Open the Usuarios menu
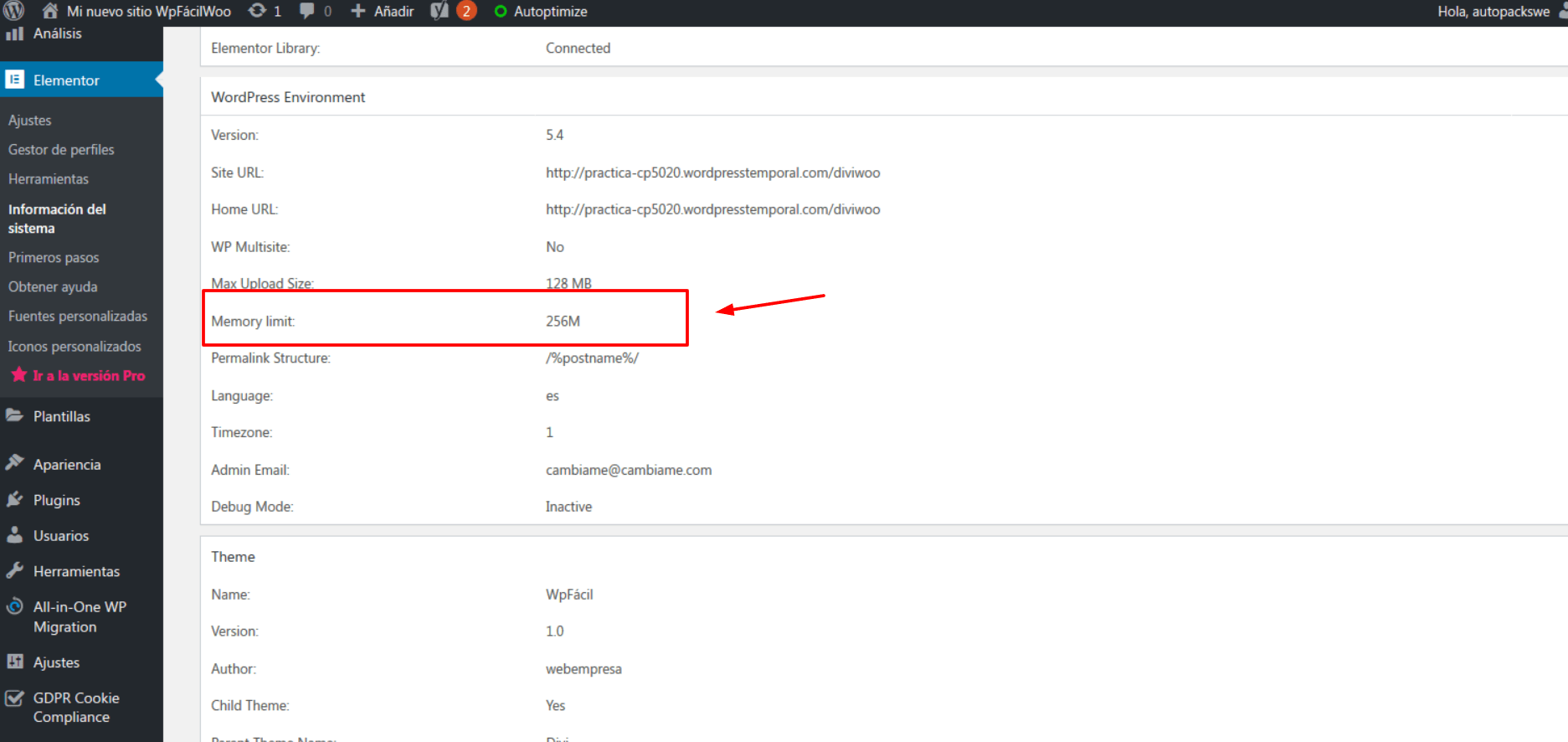This screenshot has height=742, width=1568. coord(61,536)
